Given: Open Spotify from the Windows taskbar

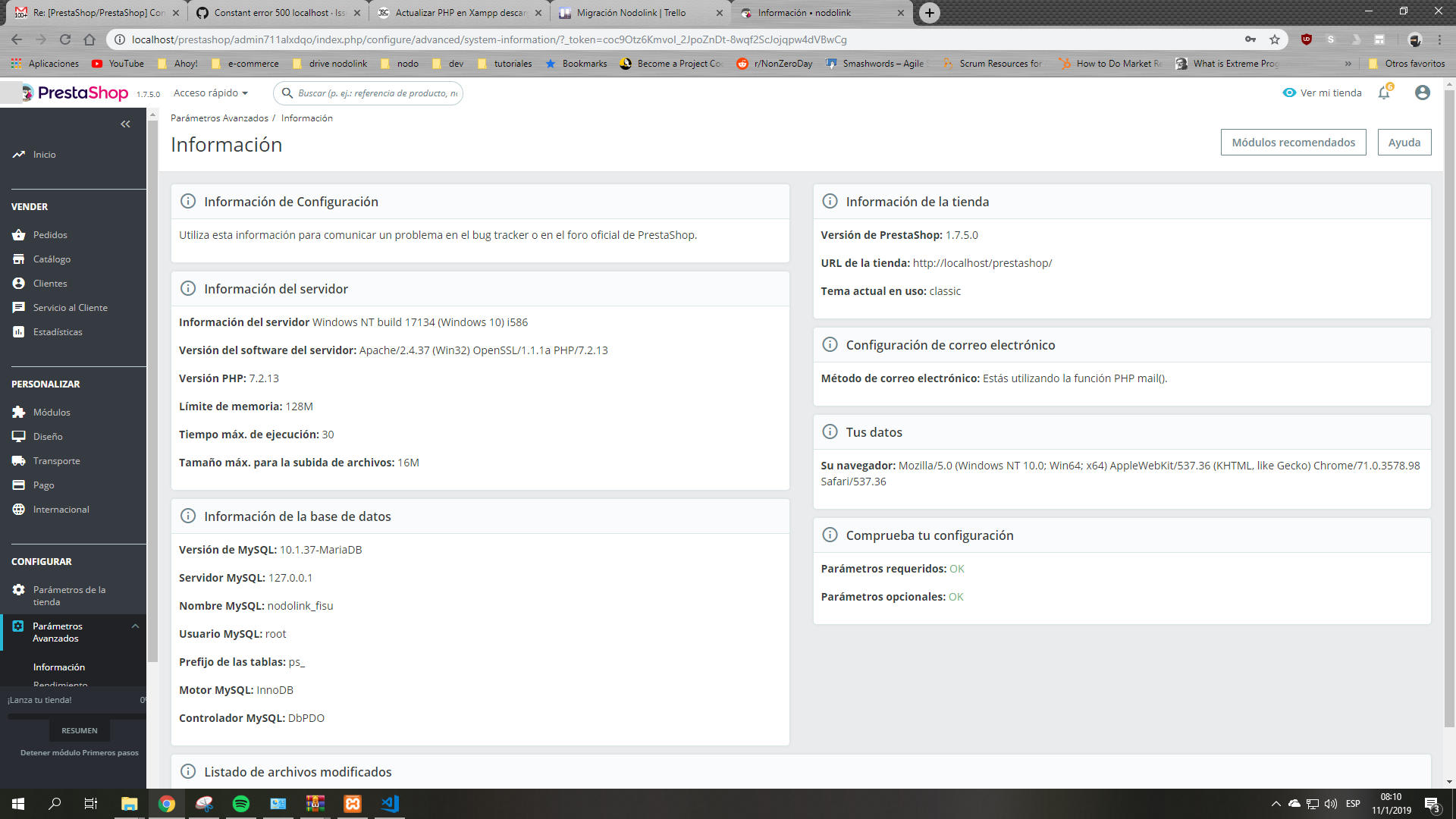Looking at the screenshot, I should coord(241,804).
